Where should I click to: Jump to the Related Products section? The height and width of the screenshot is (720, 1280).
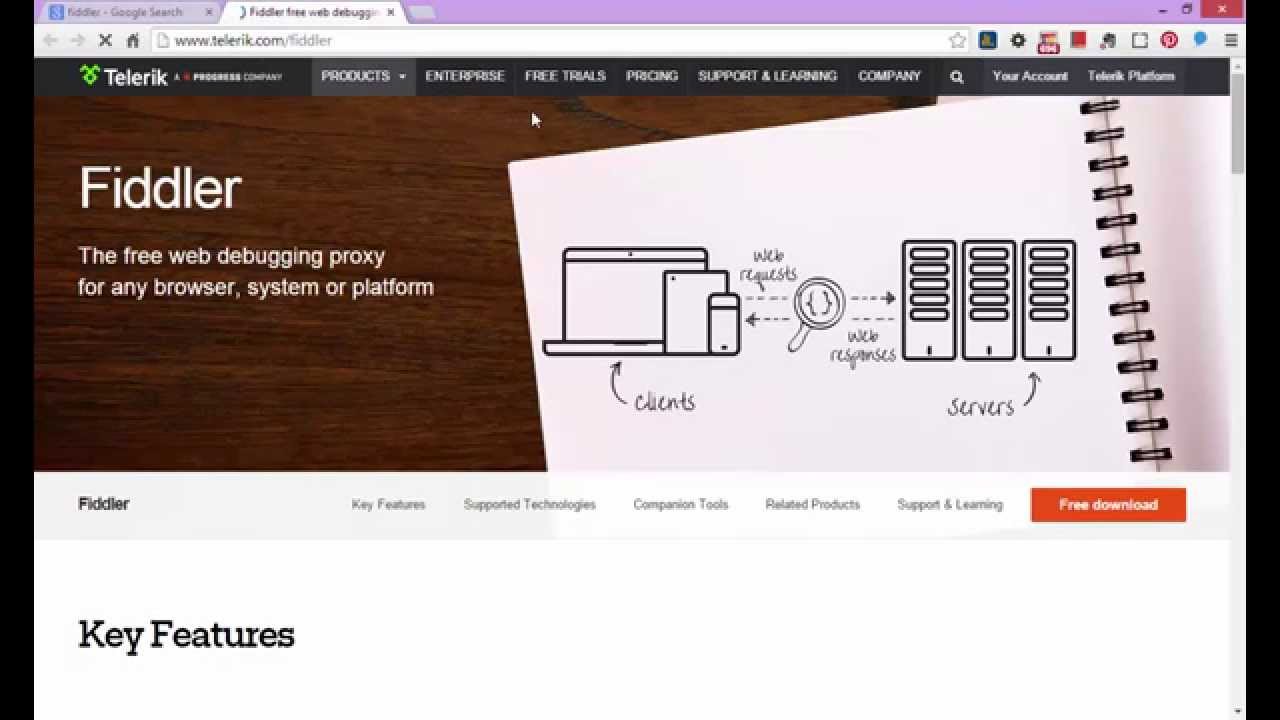(812, 505)
